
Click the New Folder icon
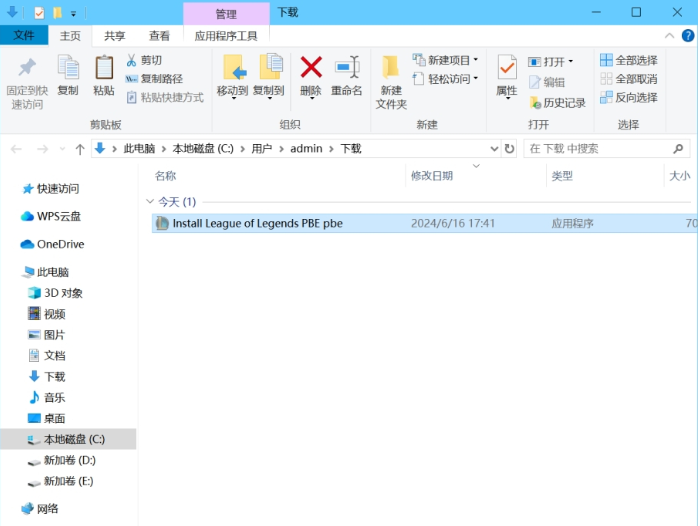tap(391, 67)
